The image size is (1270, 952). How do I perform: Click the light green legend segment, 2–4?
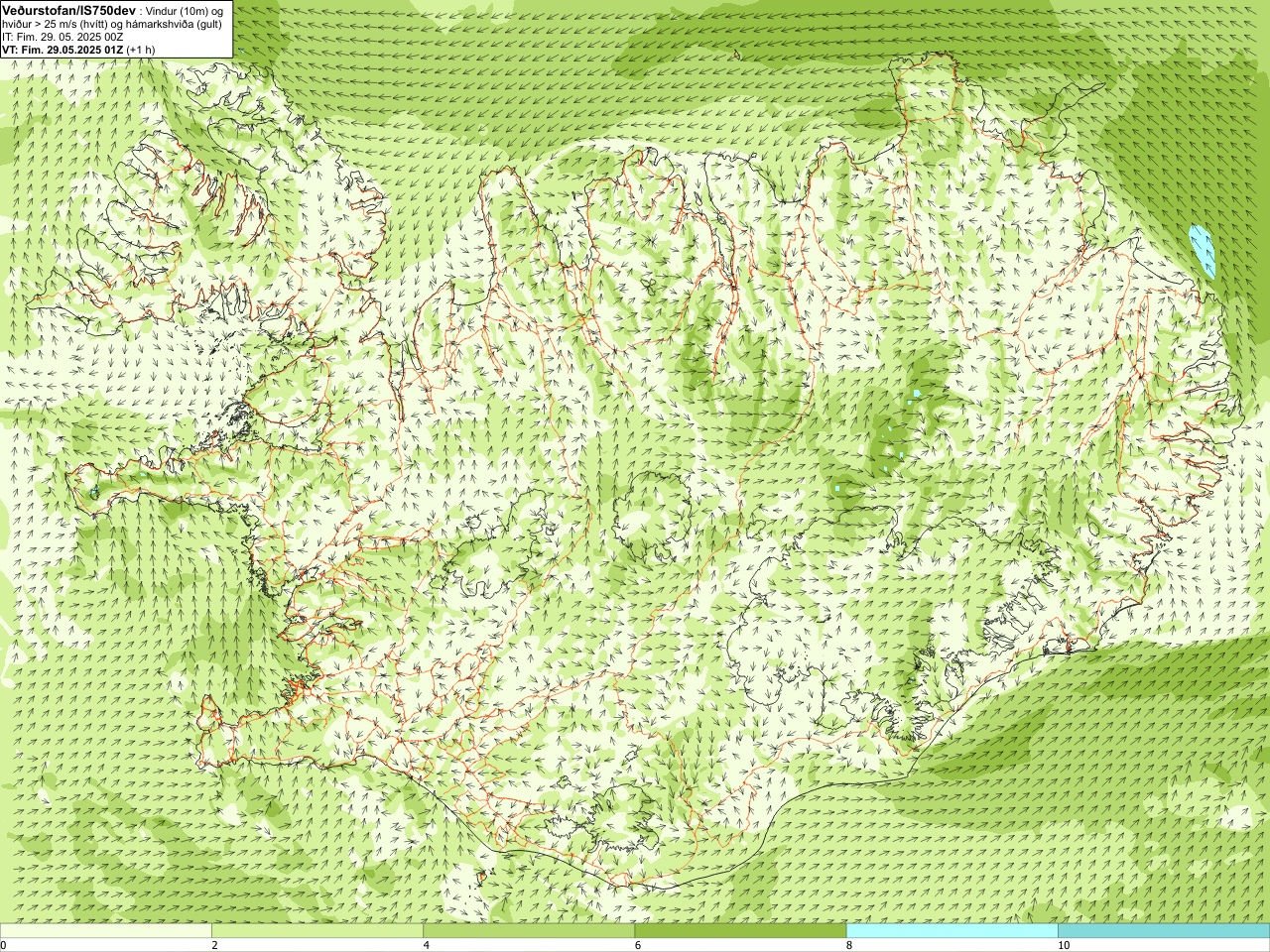point(317,931)
